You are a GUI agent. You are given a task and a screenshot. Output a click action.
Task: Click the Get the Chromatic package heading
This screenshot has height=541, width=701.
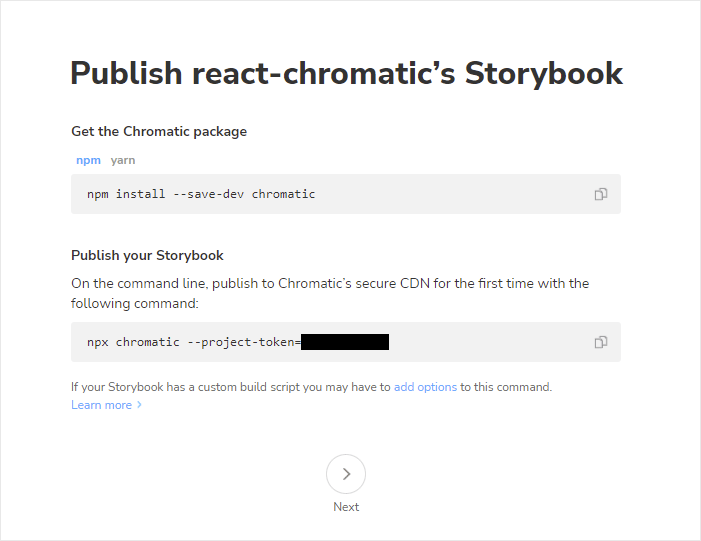coord(159,131)
